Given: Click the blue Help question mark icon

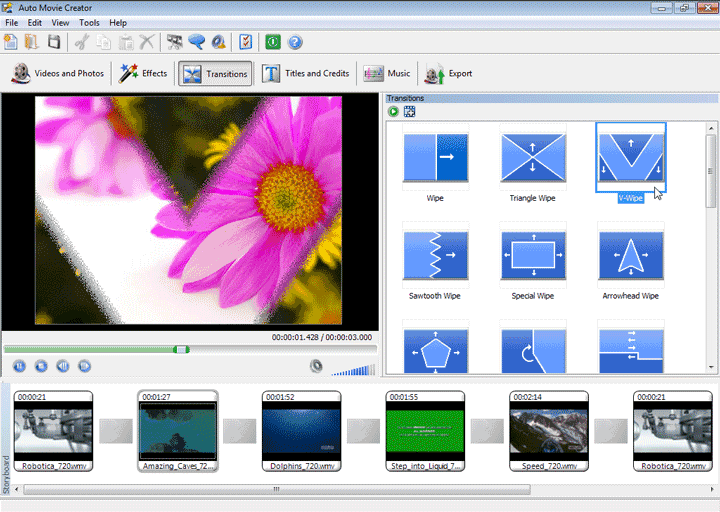Looking at the screenshot, I should pyautogui.click(x=295, y=42).
